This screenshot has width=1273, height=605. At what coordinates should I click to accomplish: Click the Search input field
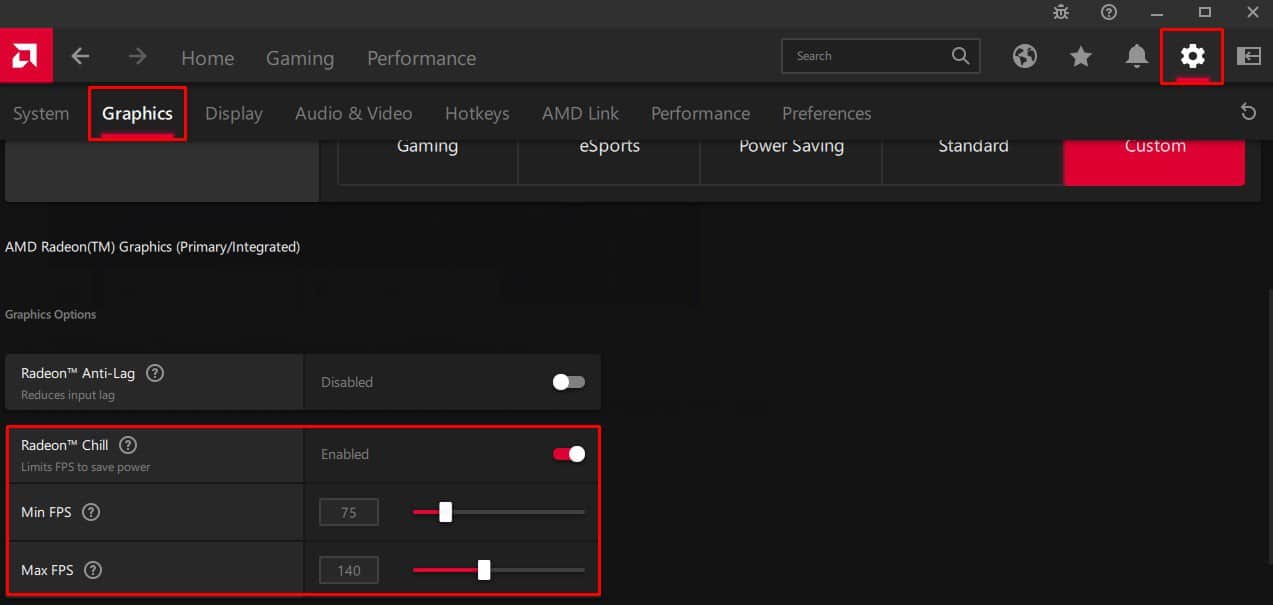click(880, 56)
